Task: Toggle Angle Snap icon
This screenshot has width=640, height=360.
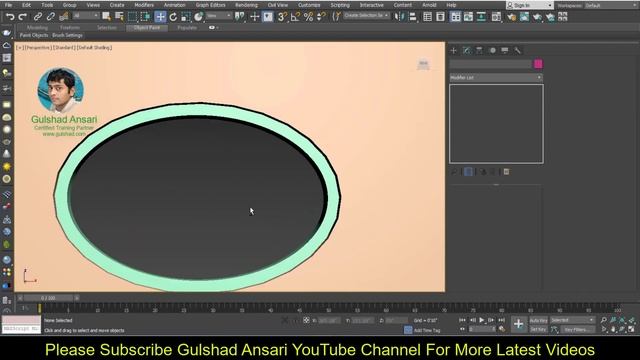Action: point(296,17)
